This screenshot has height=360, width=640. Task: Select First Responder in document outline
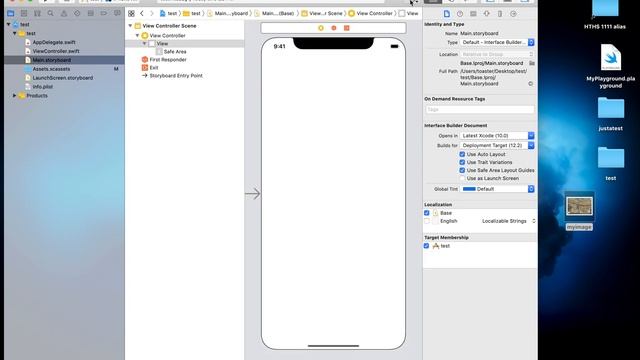[x=168, y=60]
